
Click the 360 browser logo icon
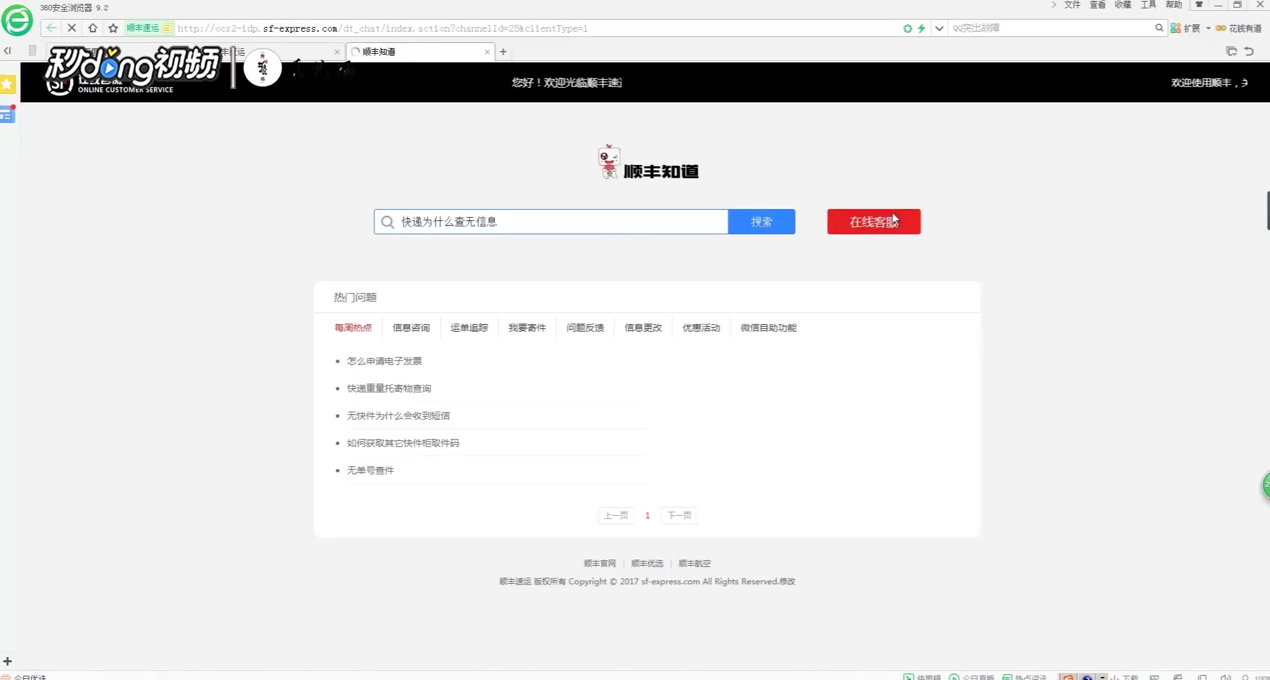(17, 21)
